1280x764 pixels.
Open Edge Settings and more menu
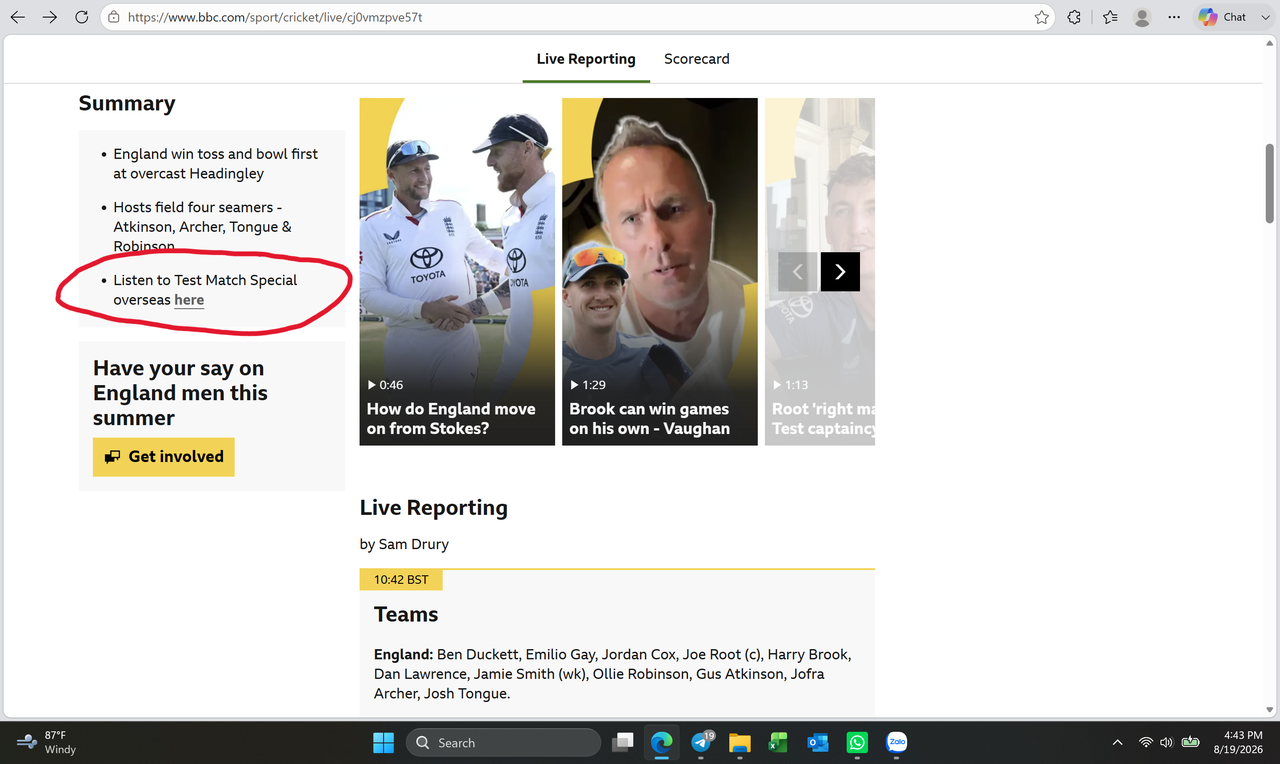click(x=1174, y=17)
